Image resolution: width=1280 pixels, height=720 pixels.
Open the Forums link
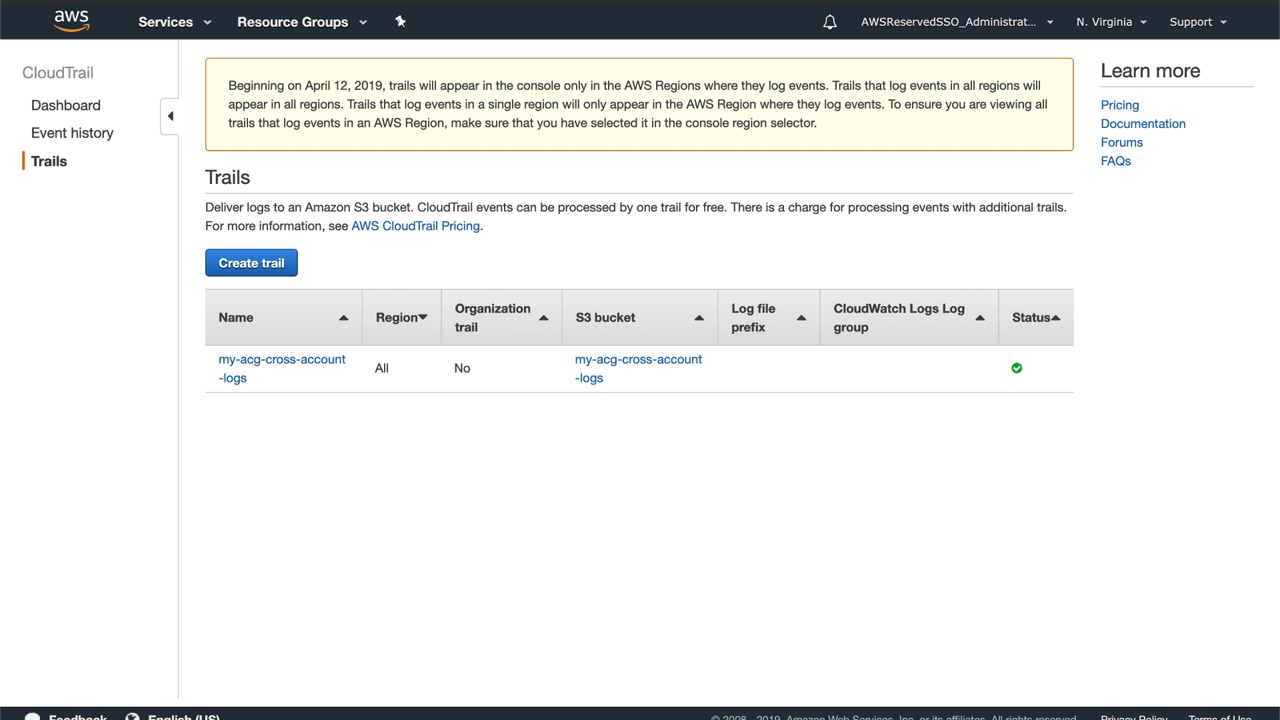coord(1122,142)
